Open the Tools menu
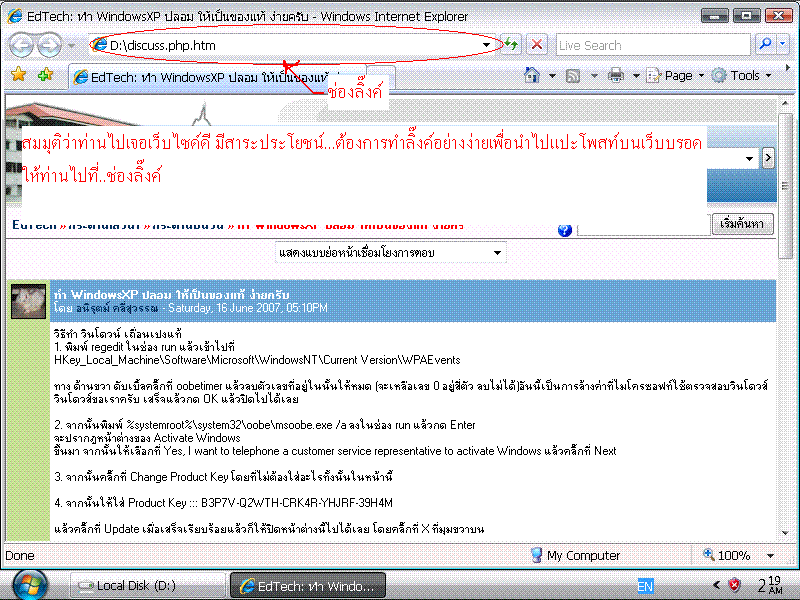 coord(742,76)
